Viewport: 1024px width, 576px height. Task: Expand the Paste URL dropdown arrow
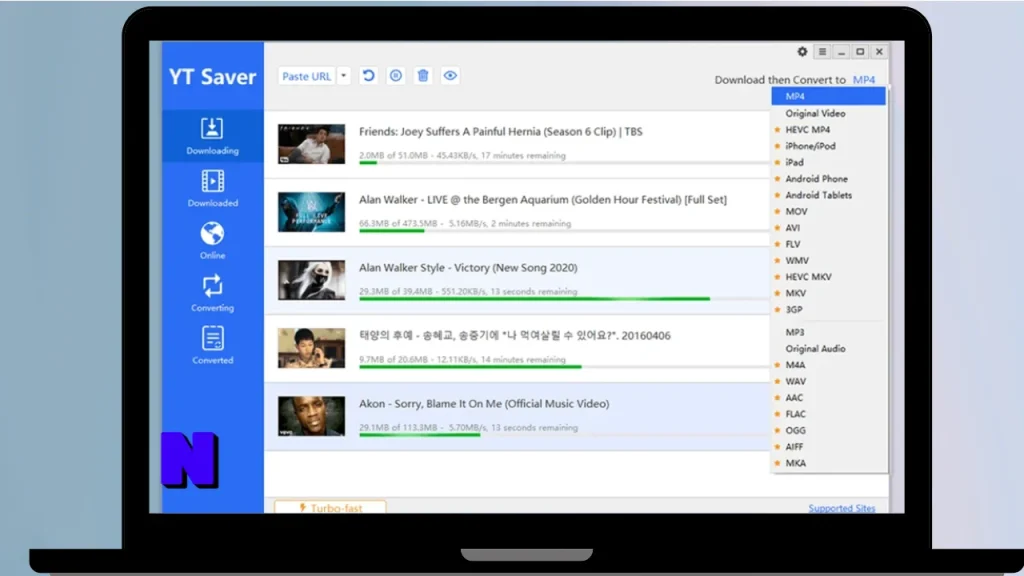pyautogui.click(x=344, y=76)
